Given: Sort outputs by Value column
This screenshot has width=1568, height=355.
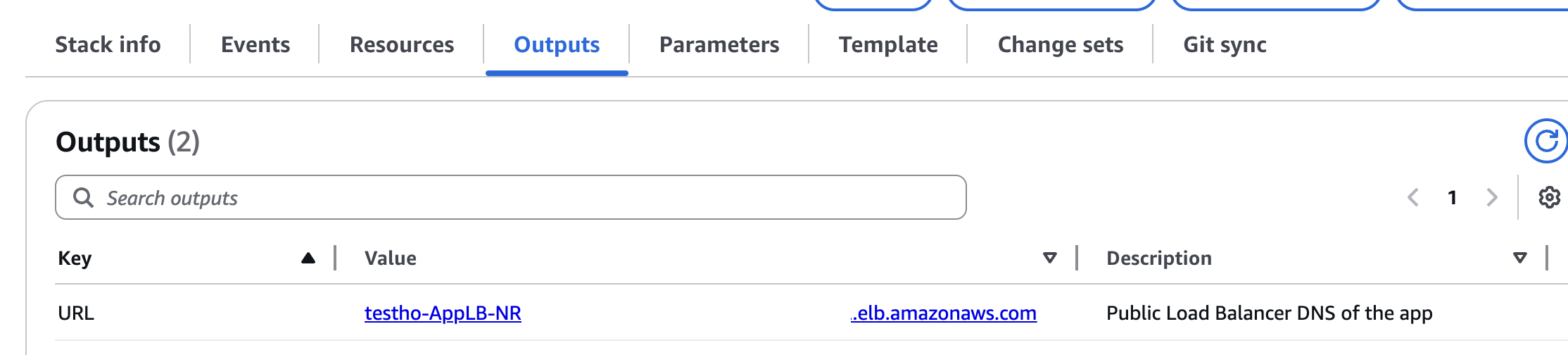Looking at the screenshot, I should (x=1049, y=258).
